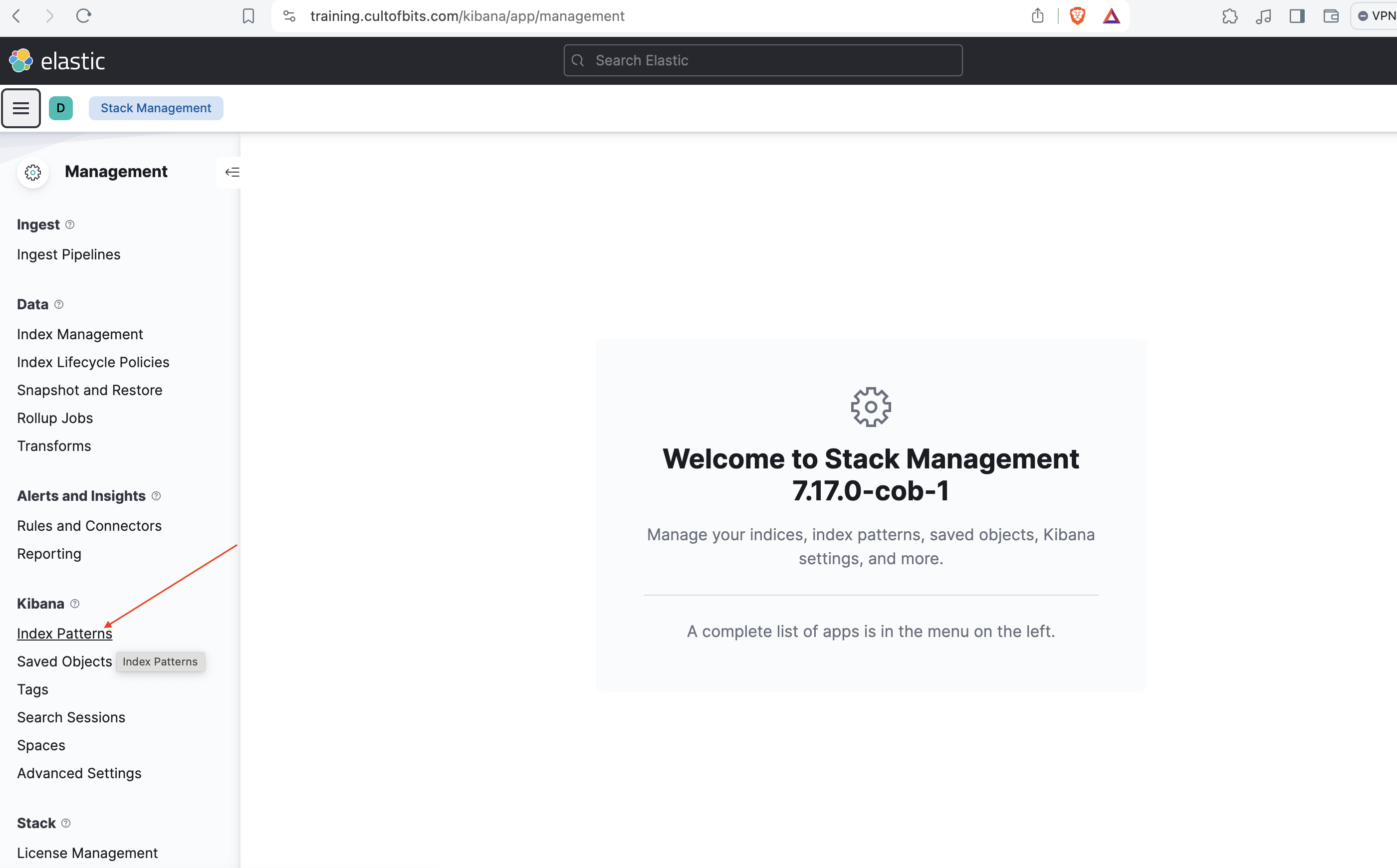Click the browser address bar URL
The width and height of the screenshot is (1397, 868).
(x=467, y=16)
